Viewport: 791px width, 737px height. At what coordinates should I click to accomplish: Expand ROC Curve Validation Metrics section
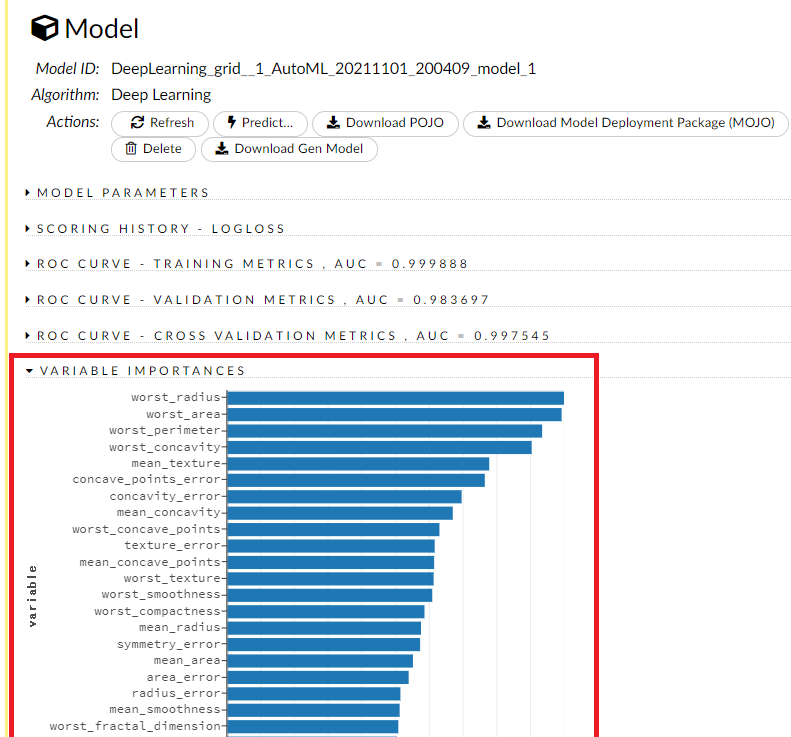point(28,300)
